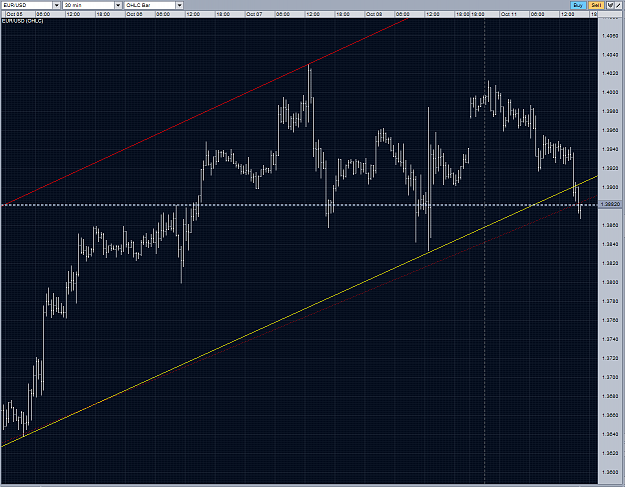Click the 1.3620 price axis label
625x487 pixels.
(x=610, y=453)
